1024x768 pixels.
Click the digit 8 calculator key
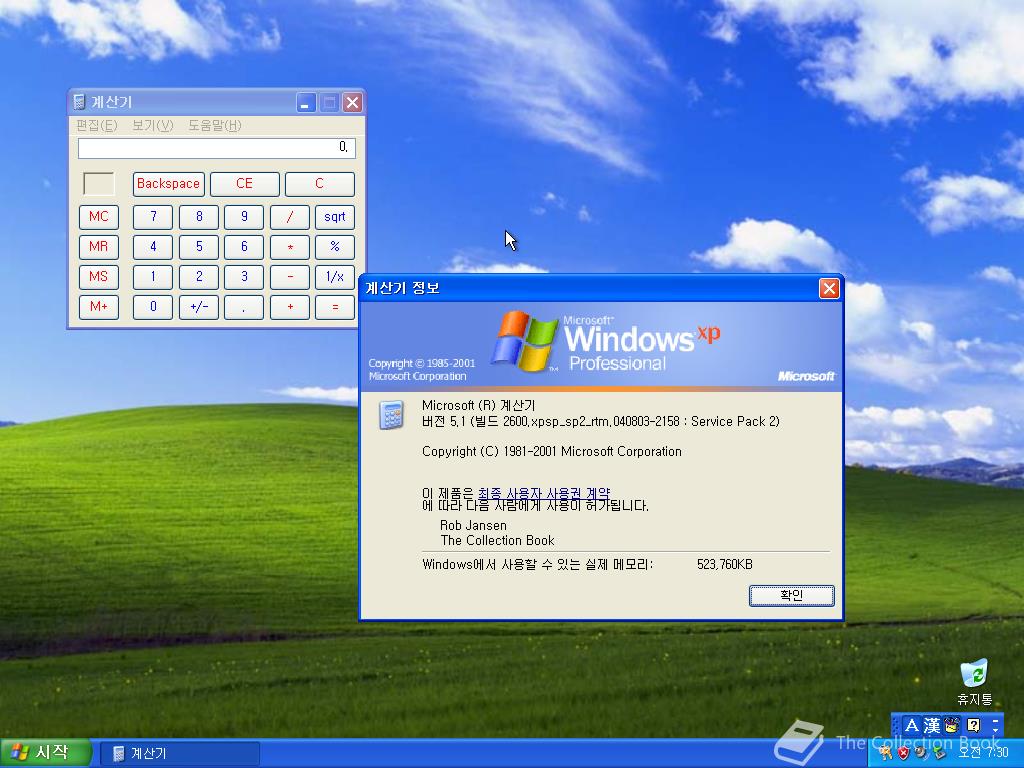tap(199, 217)
